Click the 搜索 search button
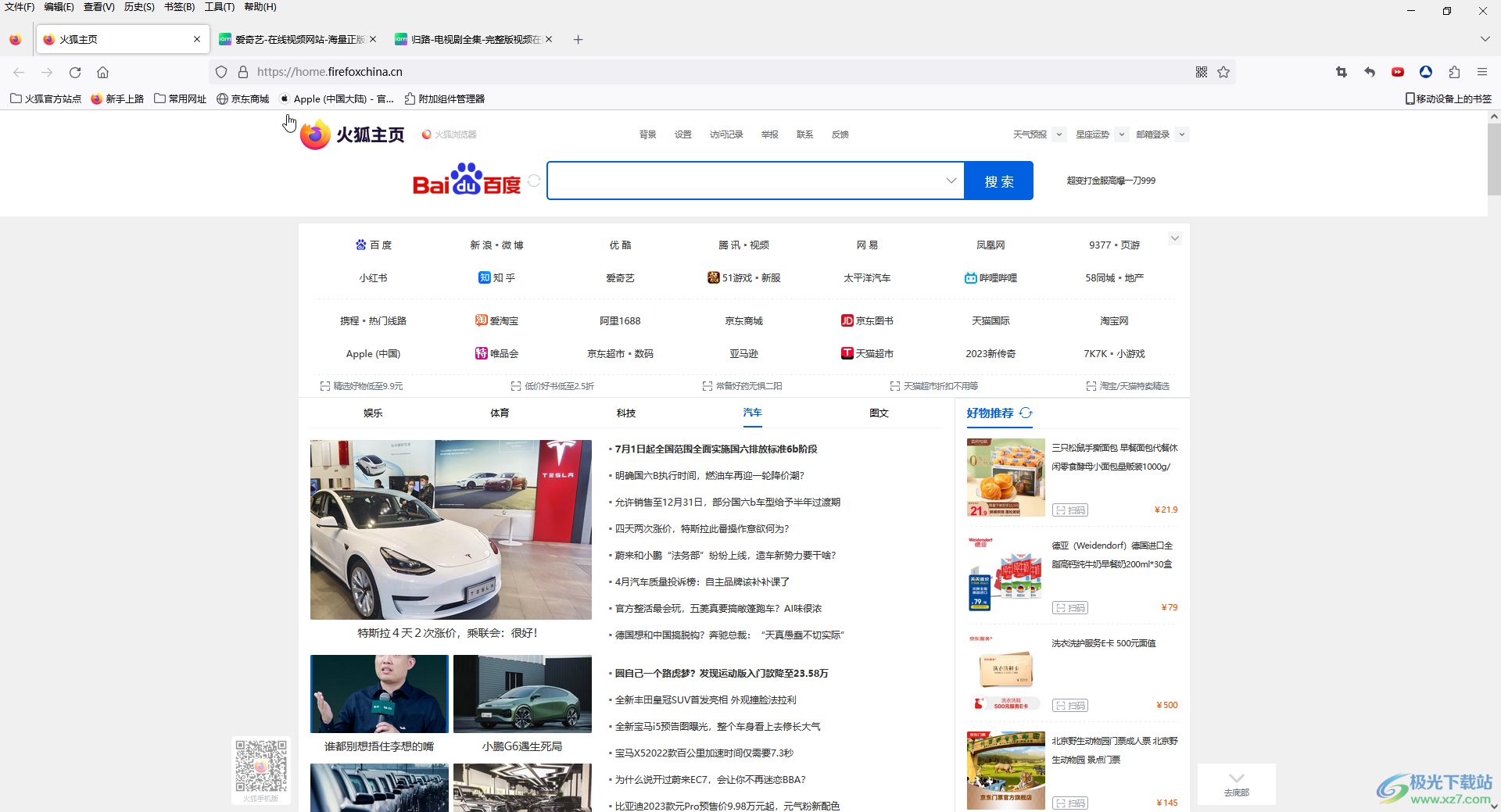This screenshot has width=1501, height=812. pos(999,181)
